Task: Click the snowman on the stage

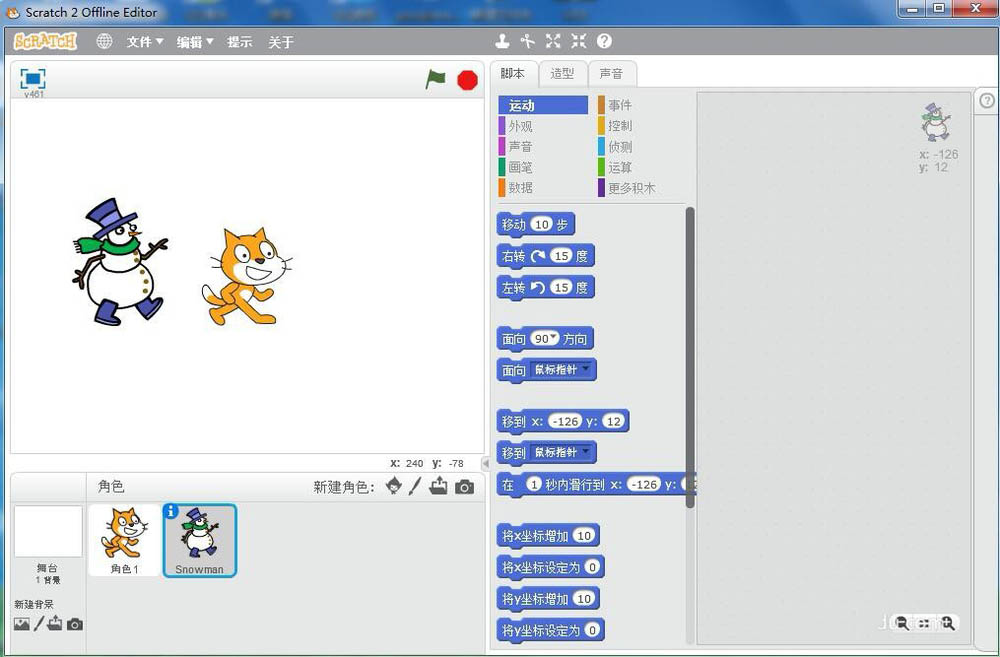Action: point(120,262)
